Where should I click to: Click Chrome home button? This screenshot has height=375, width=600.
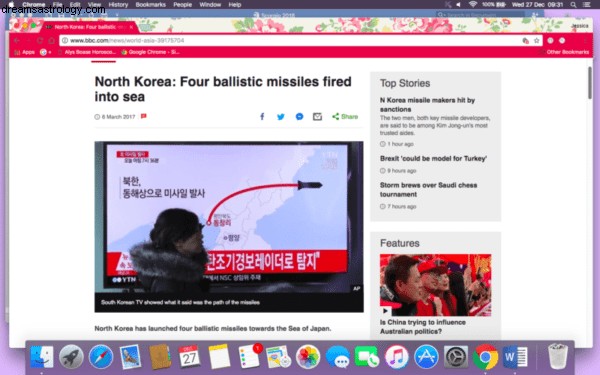tap(51, 40)
